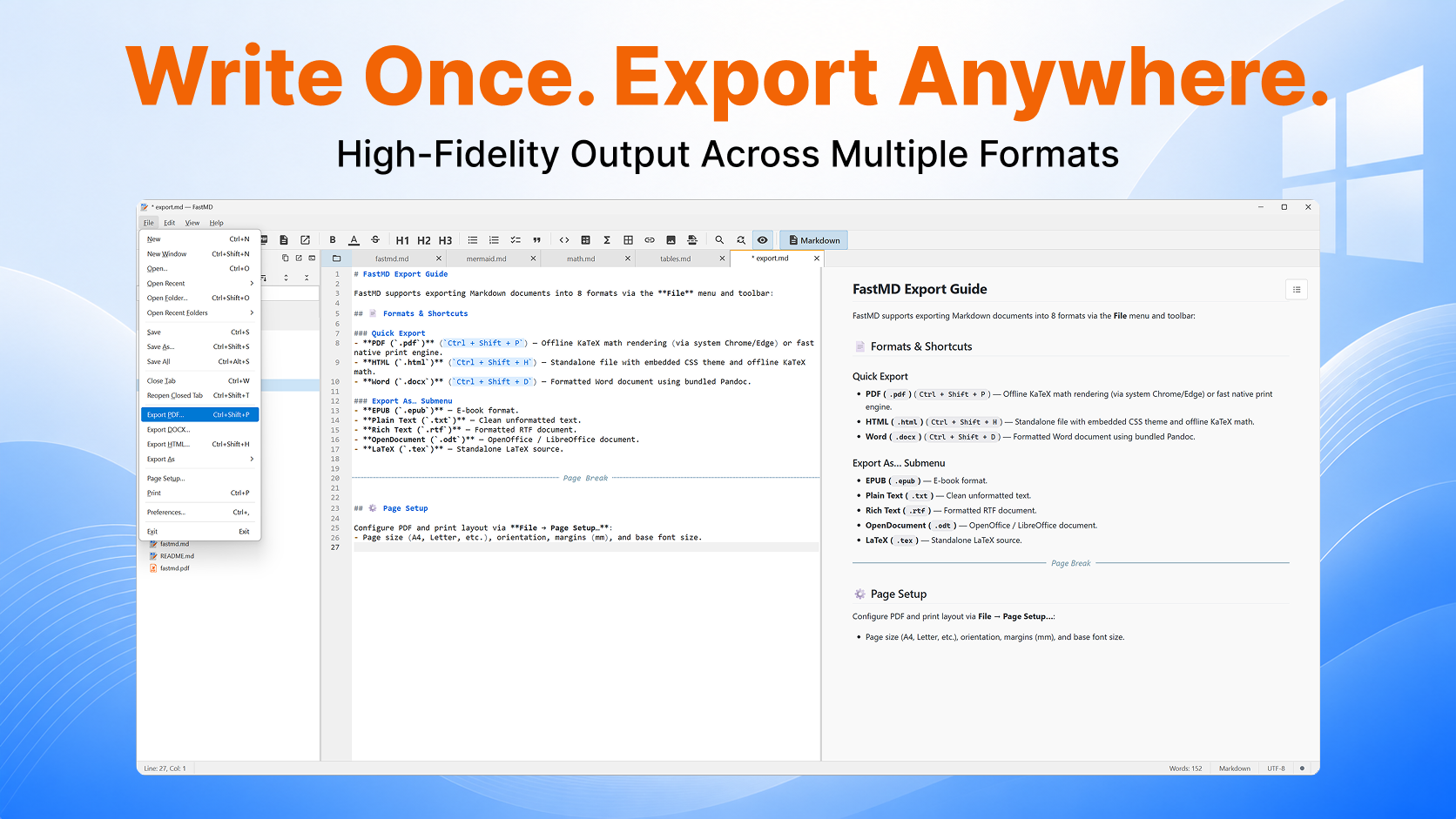Close the tables.md tab
Viewport: 1456px width, 819px height.
722,258
